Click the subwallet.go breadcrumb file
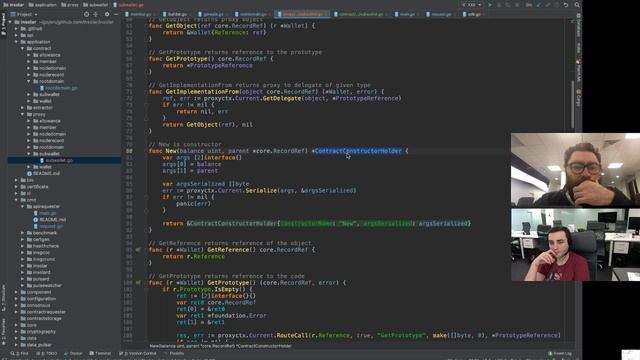The image size is (640, 360). 129,5
